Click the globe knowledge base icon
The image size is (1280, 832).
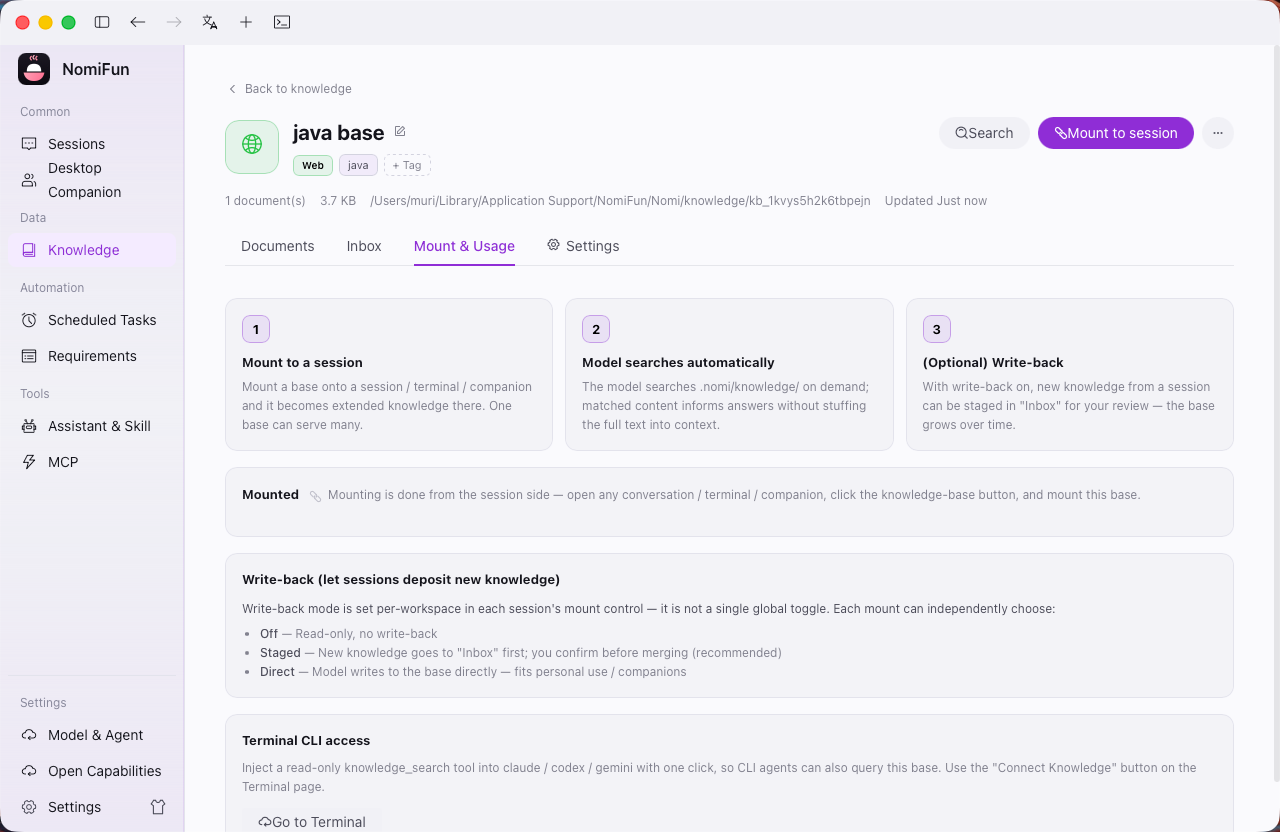point(252,147)
